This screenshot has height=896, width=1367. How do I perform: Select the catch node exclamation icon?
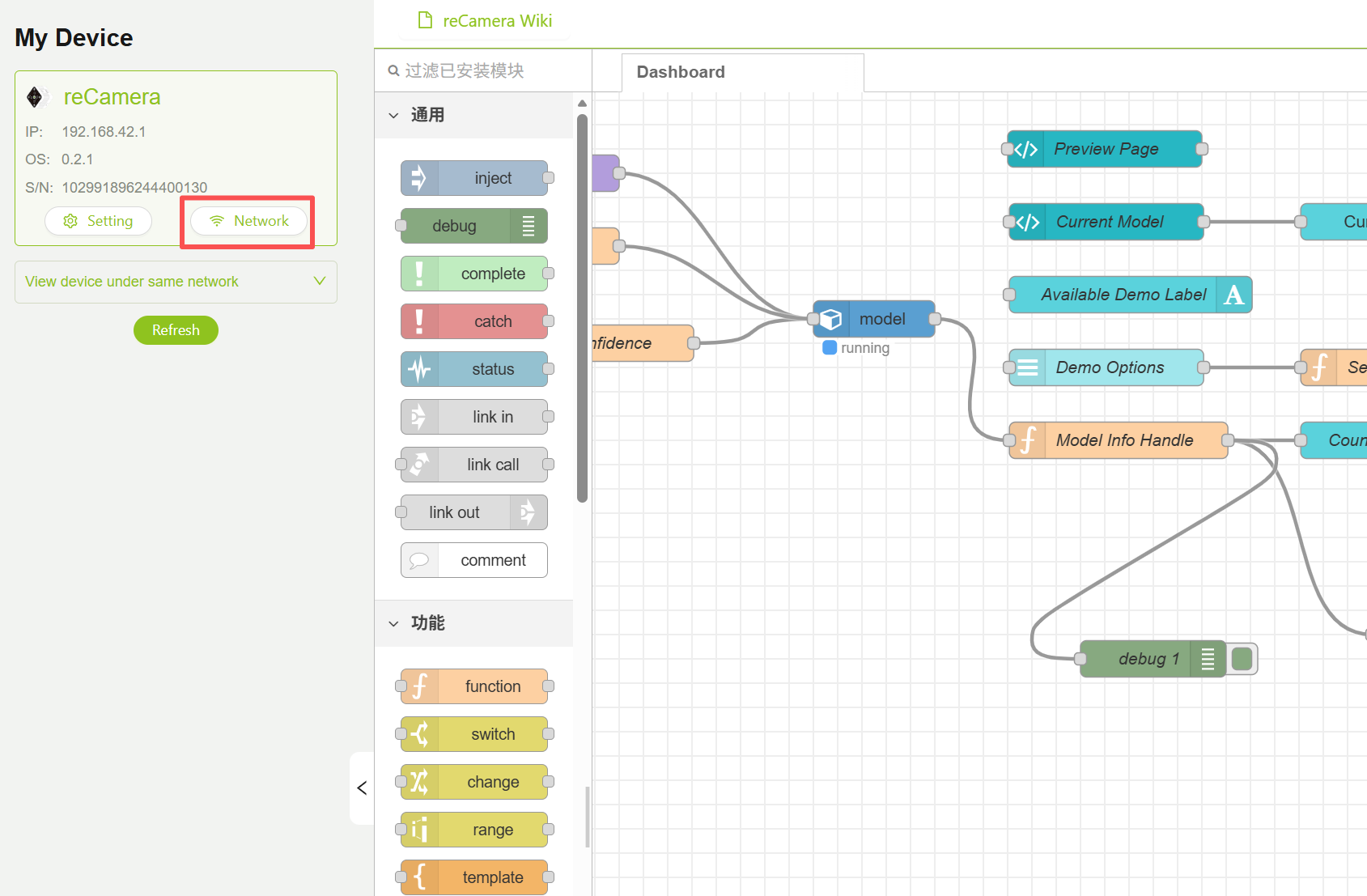419,321
